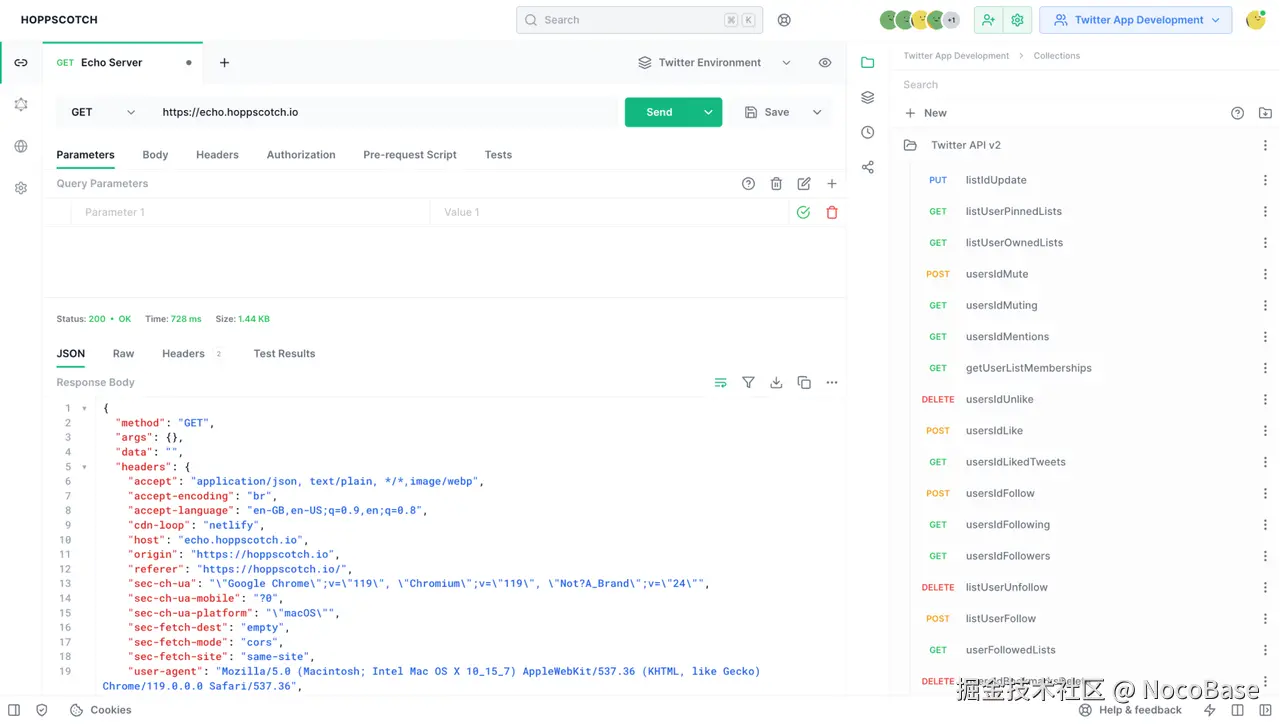Open the Test Results response tab
The width and height of the screenshot is (1280, 724).
pos(284,354)
